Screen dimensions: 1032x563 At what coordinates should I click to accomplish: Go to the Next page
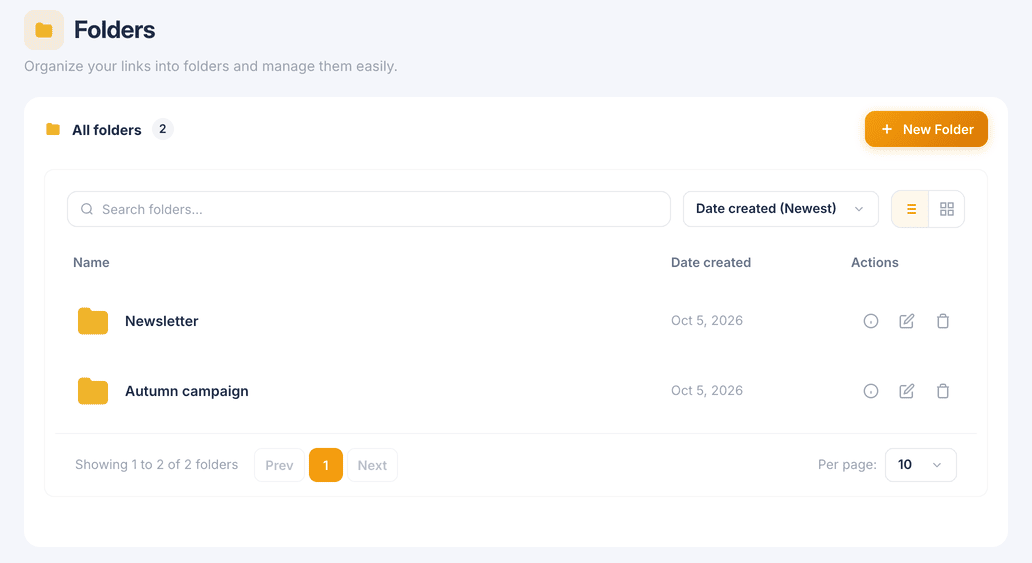[373, 465]
